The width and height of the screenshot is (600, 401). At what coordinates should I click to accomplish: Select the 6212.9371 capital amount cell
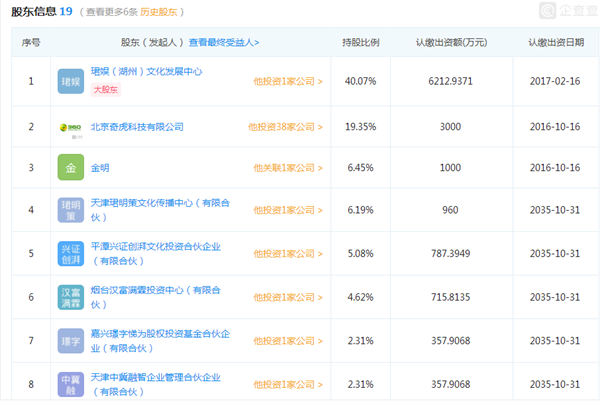pos(450,81)
